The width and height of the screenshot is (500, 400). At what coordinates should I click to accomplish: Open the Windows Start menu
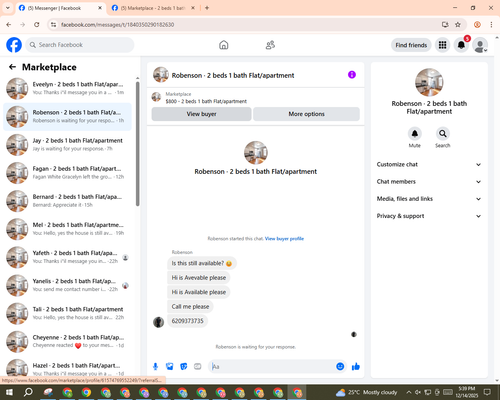(9, 392)
